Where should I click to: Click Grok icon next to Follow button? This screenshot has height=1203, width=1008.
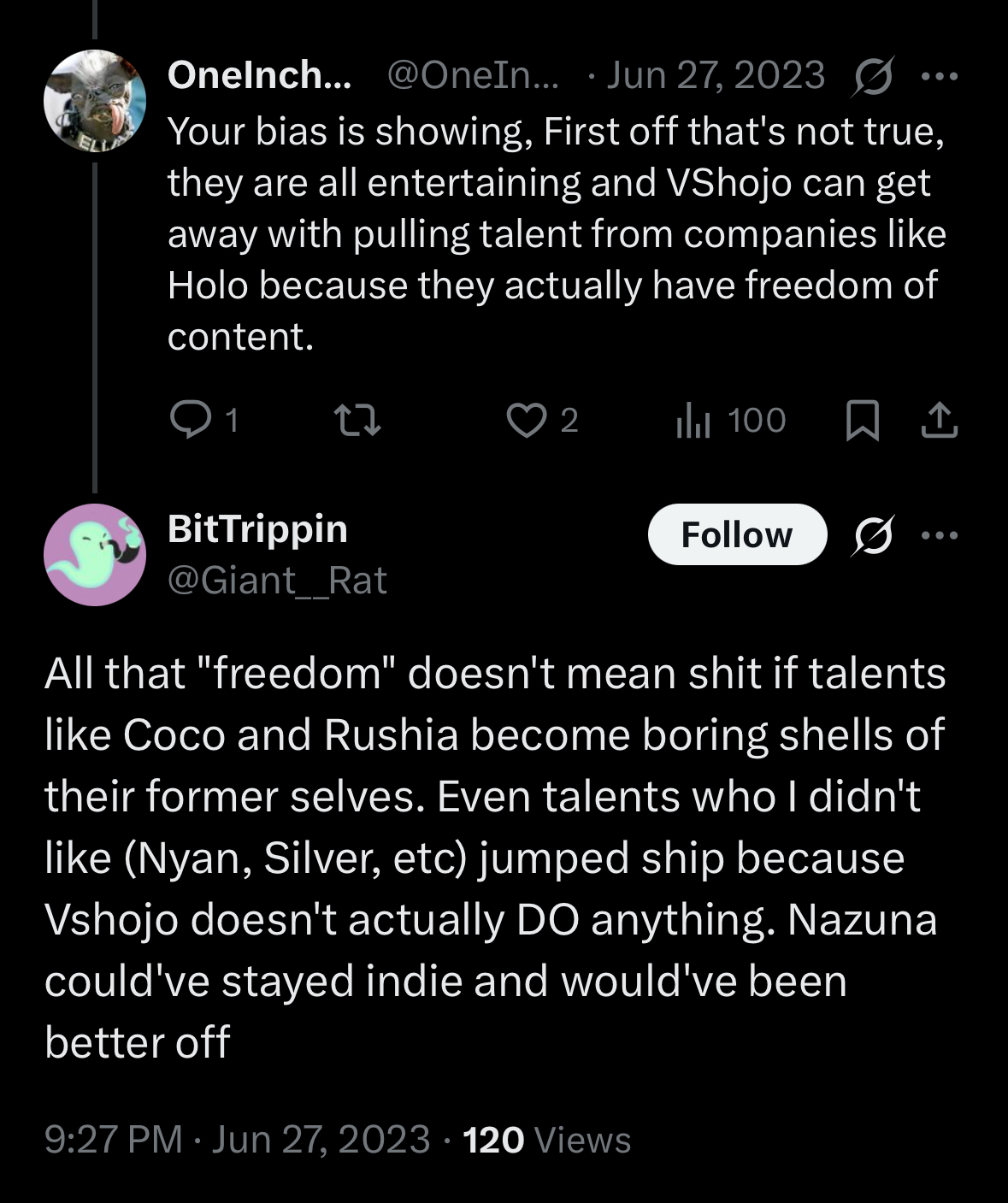[874, 535]
